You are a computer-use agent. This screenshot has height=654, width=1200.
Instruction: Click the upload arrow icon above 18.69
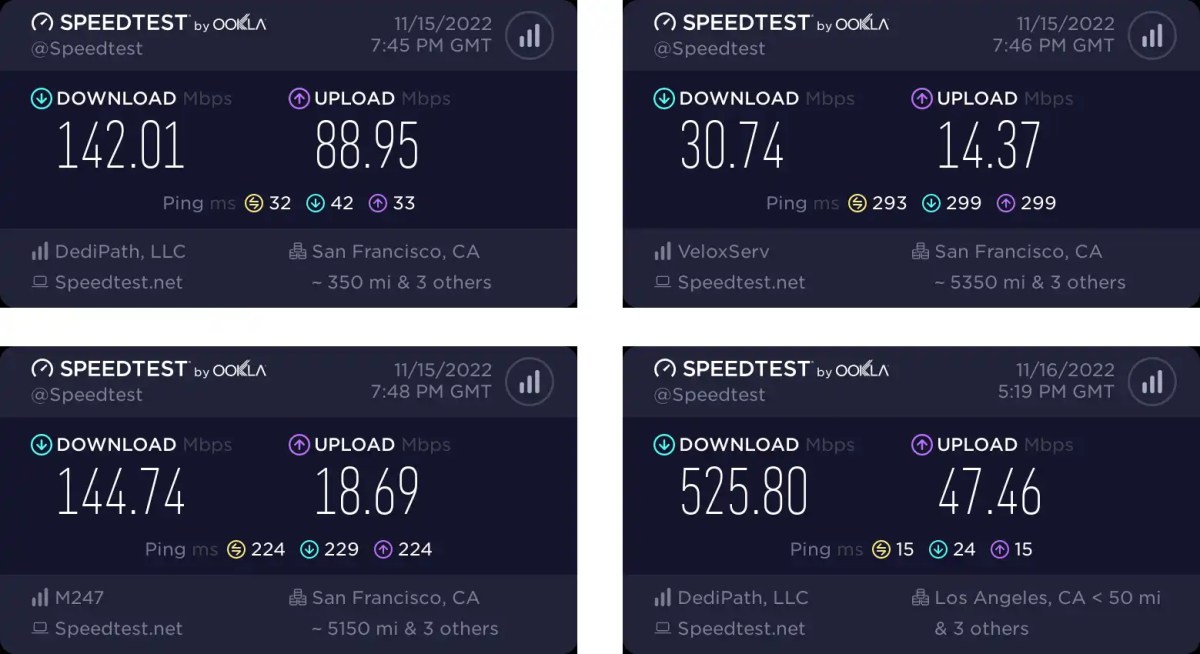coord(299,444)
